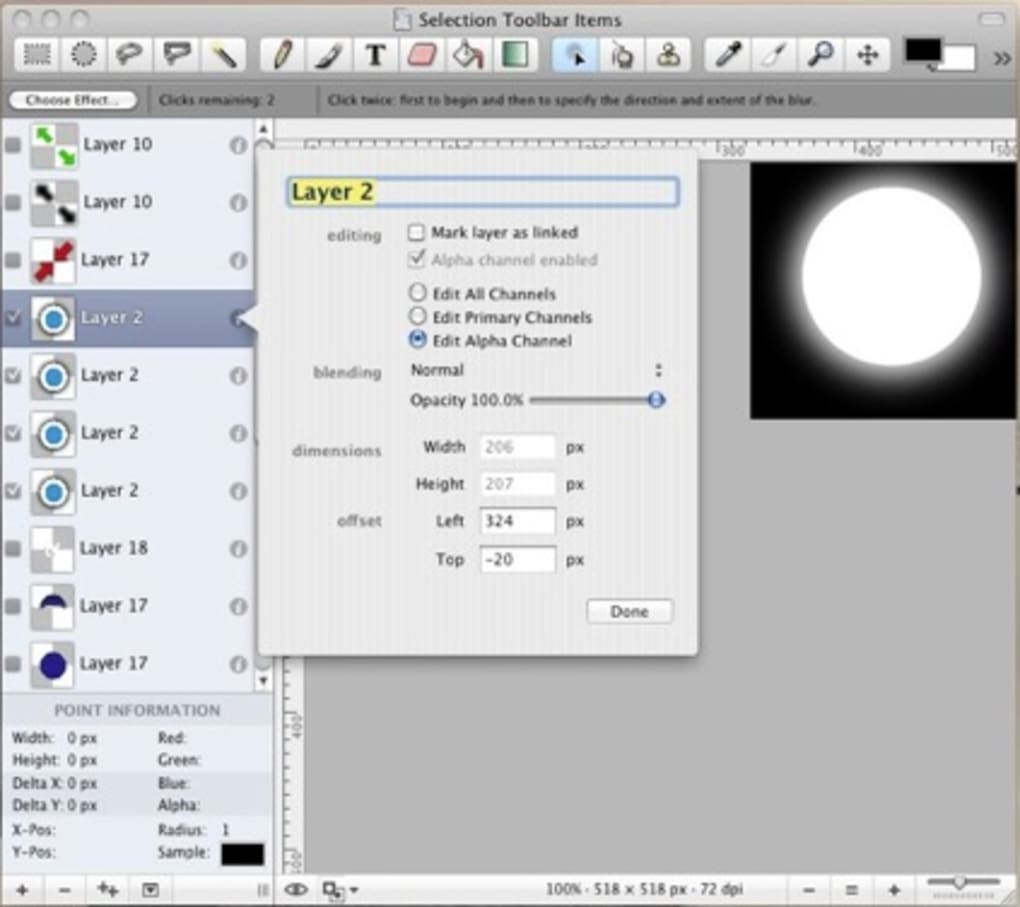
Task: Open the Normal blending mode dropdown
Action: (537, 370)
